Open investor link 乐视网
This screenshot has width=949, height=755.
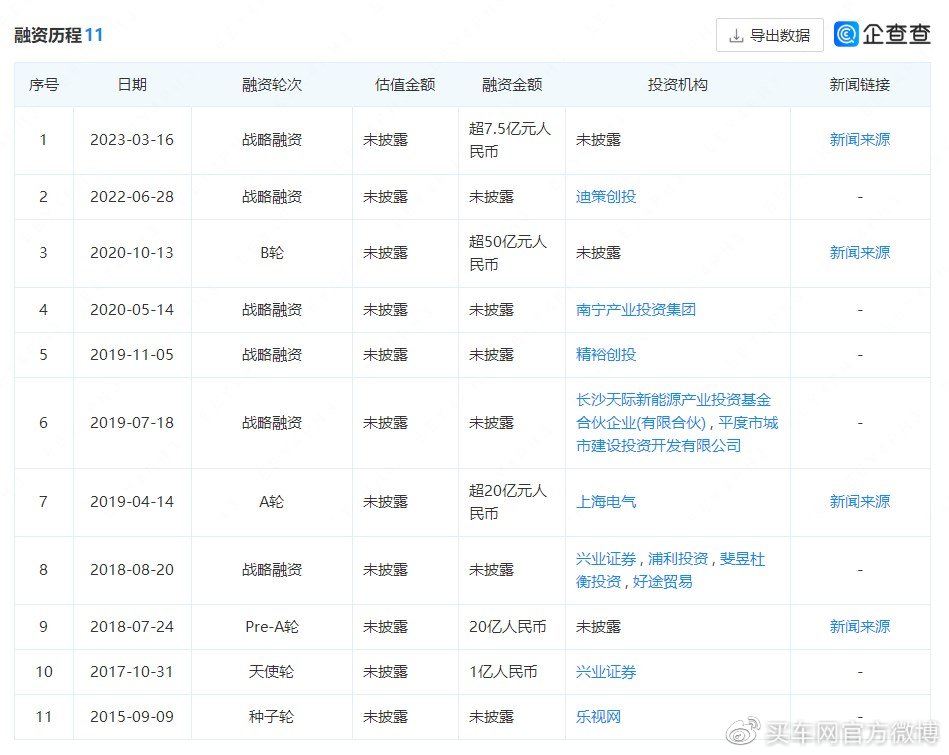[598, 717]
